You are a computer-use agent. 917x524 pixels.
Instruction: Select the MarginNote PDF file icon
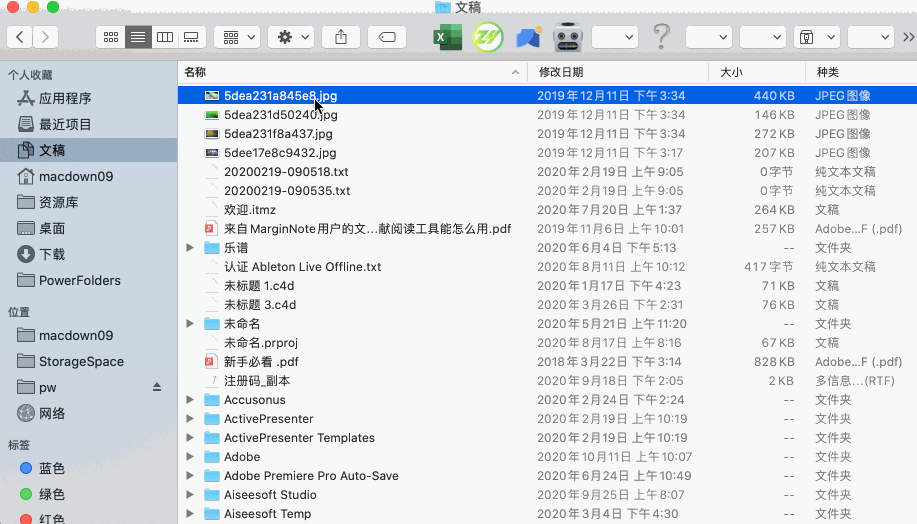pos(212,229)
